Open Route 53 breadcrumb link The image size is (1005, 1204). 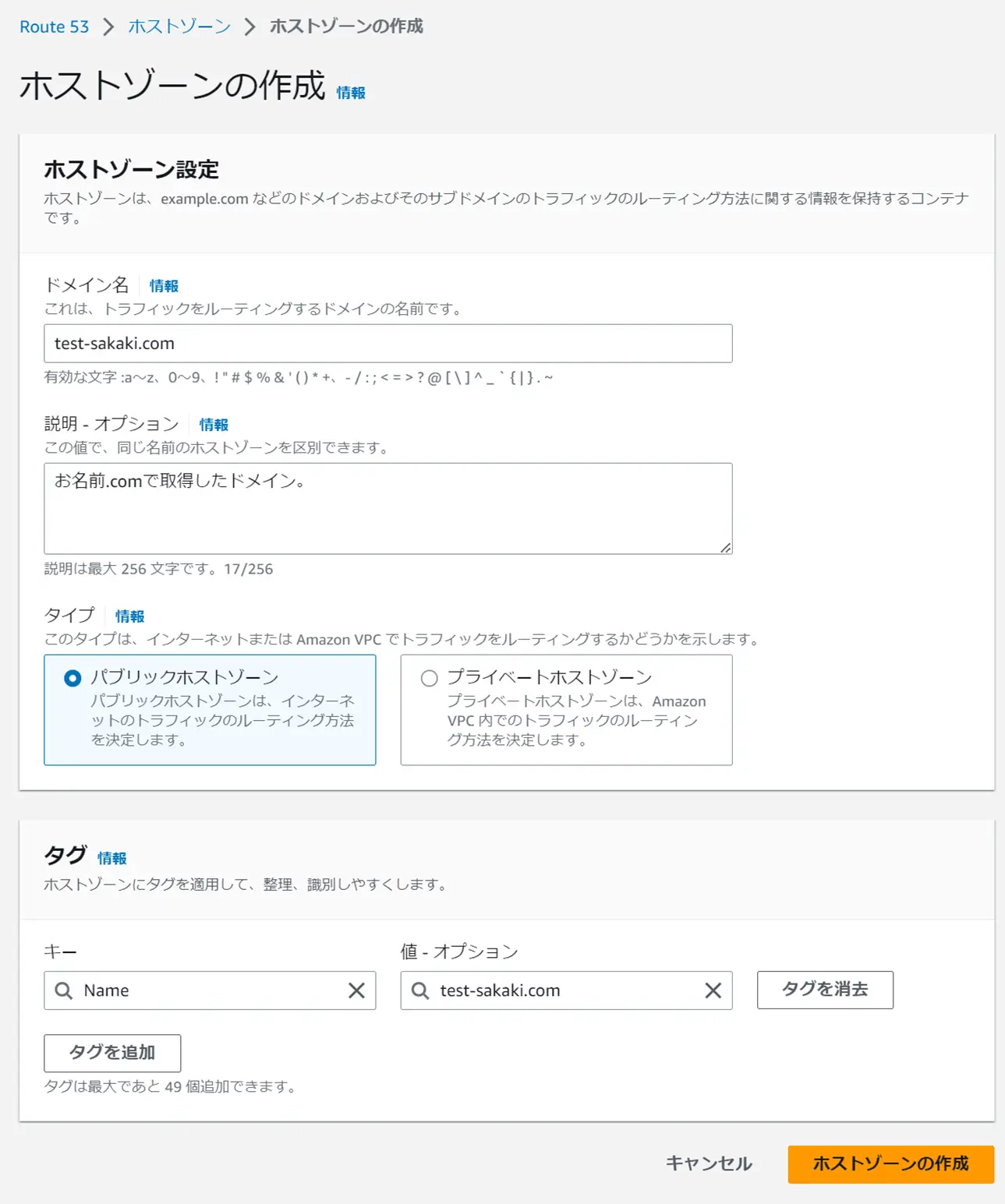[x=54, y=26]
